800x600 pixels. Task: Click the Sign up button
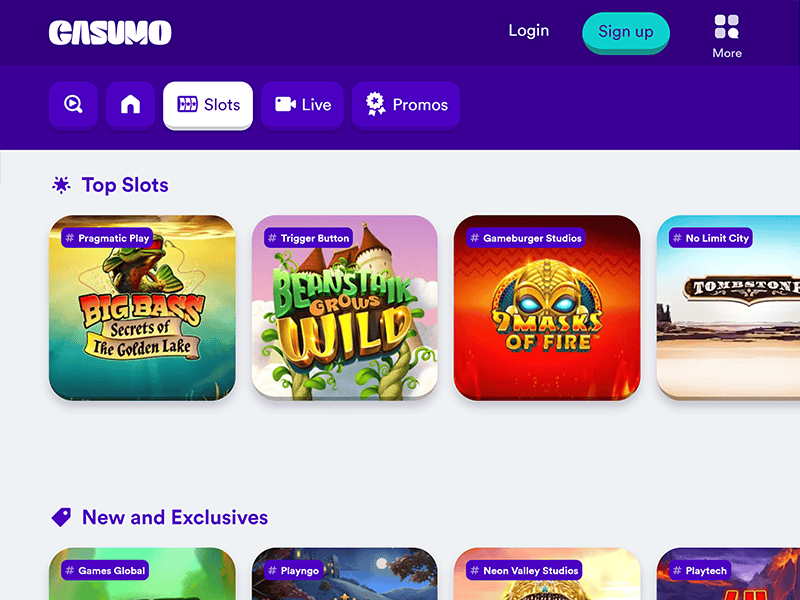(x=626, y=32)
